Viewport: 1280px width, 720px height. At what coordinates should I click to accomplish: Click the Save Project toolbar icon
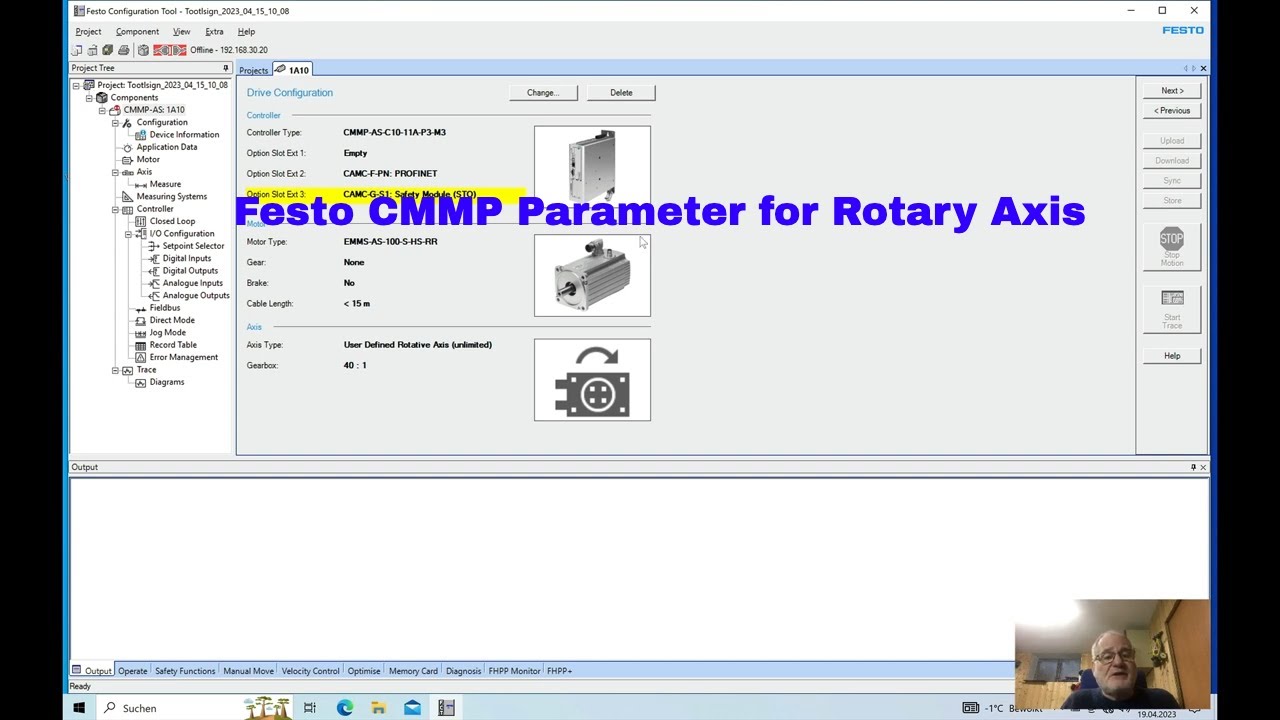pyautogui.click(x=107, y=50)
